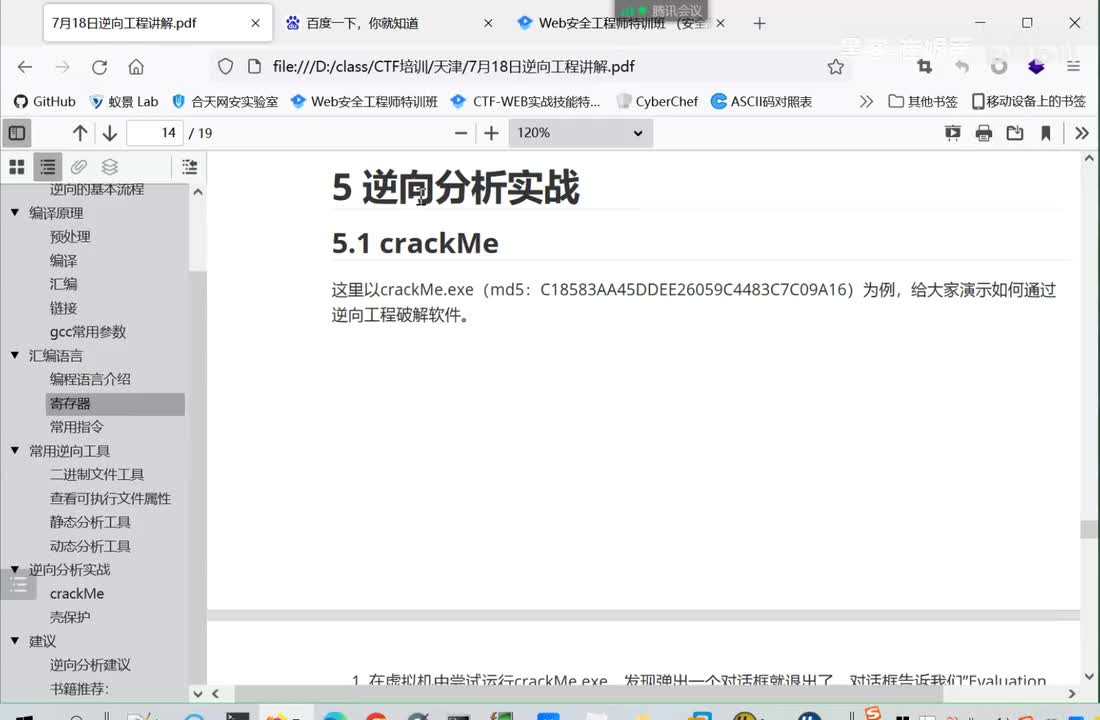
Task: Click the screenshot crop extension icon
Action: 925,67
